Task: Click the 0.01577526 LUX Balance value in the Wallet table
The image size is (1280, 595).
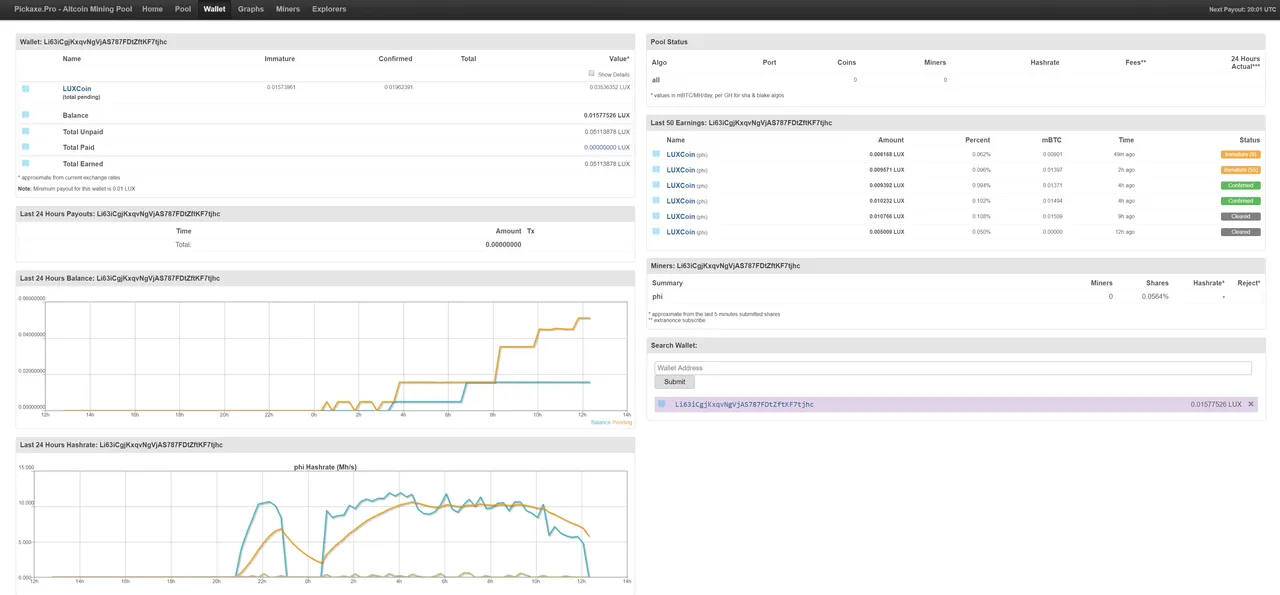Action: point(607,115)
